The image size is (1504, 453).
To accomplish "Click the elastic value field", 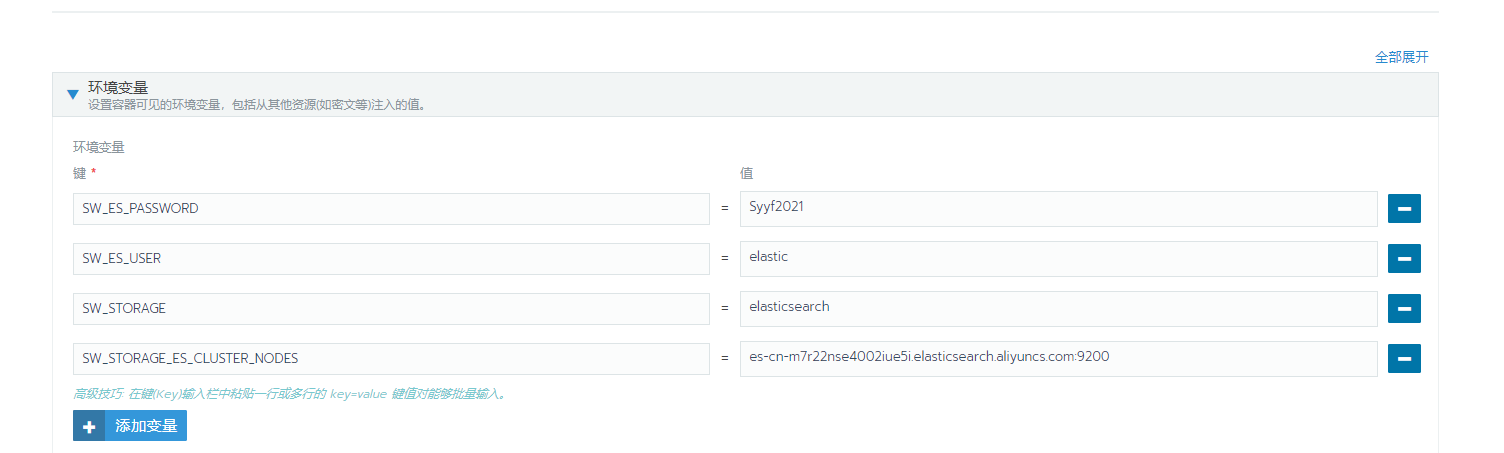I will point(1059,259).
